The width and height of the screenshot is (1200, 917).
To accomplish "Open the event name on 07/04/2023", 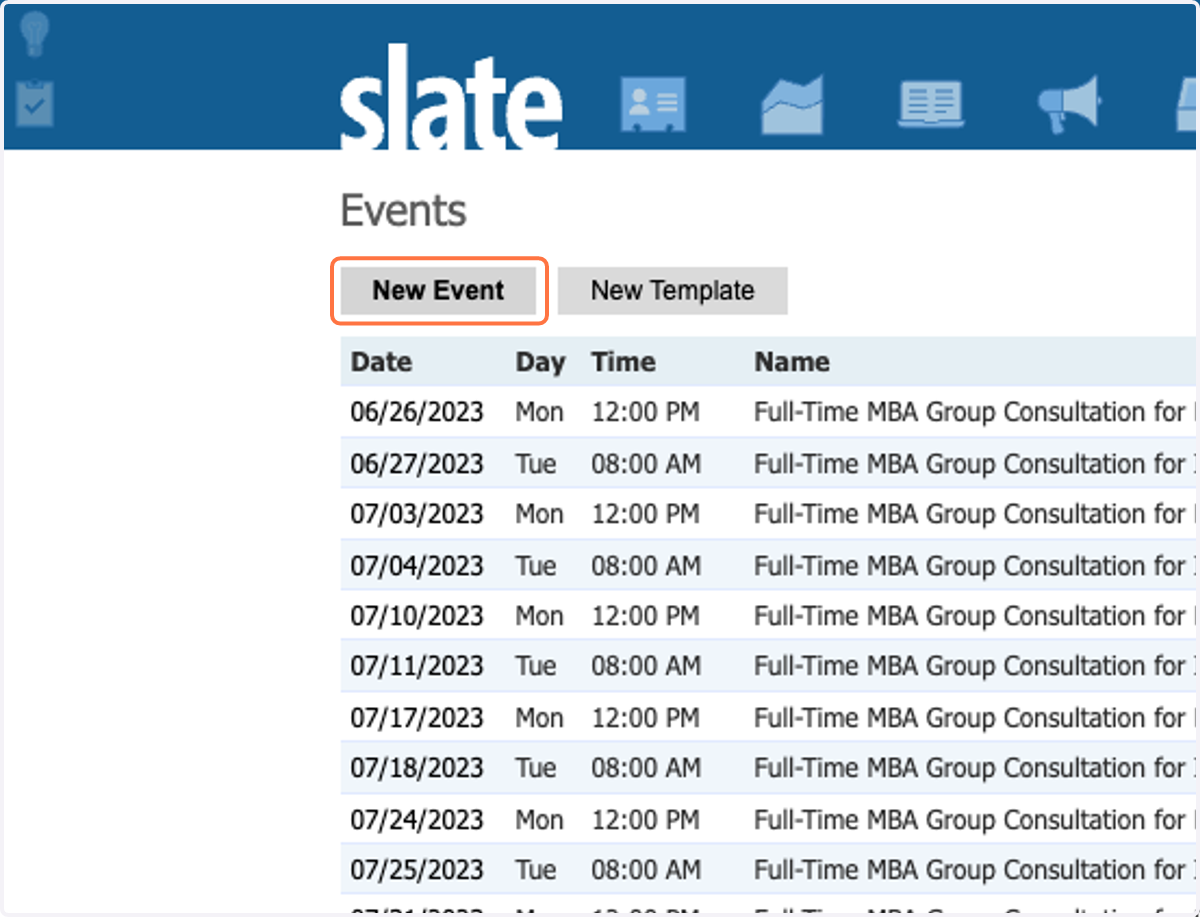I will pos(974,566).
